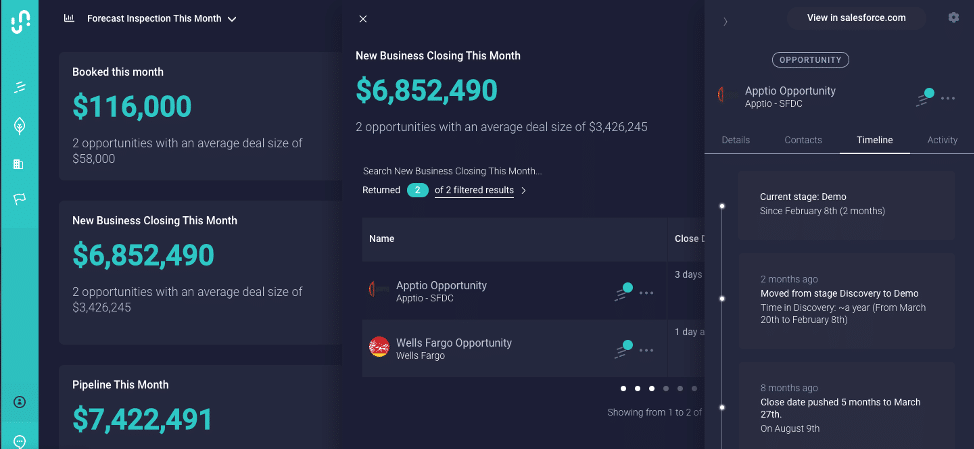Image resolution: width=974 pixels, height=449 pixels.
Task: Click the first pagination dot
Action: (623, 389)
